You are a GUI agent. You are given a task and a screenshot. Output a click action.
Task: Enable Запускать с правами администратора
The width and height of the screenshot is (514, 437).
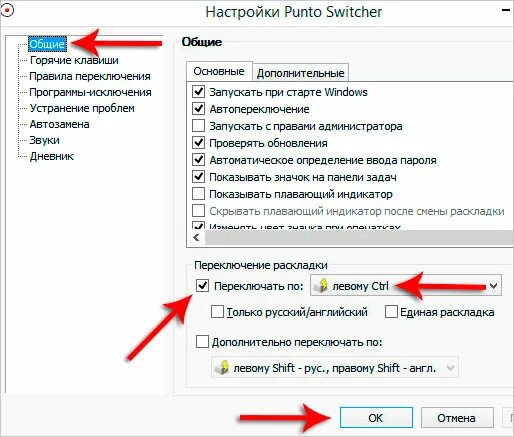[x=199, y=126]
